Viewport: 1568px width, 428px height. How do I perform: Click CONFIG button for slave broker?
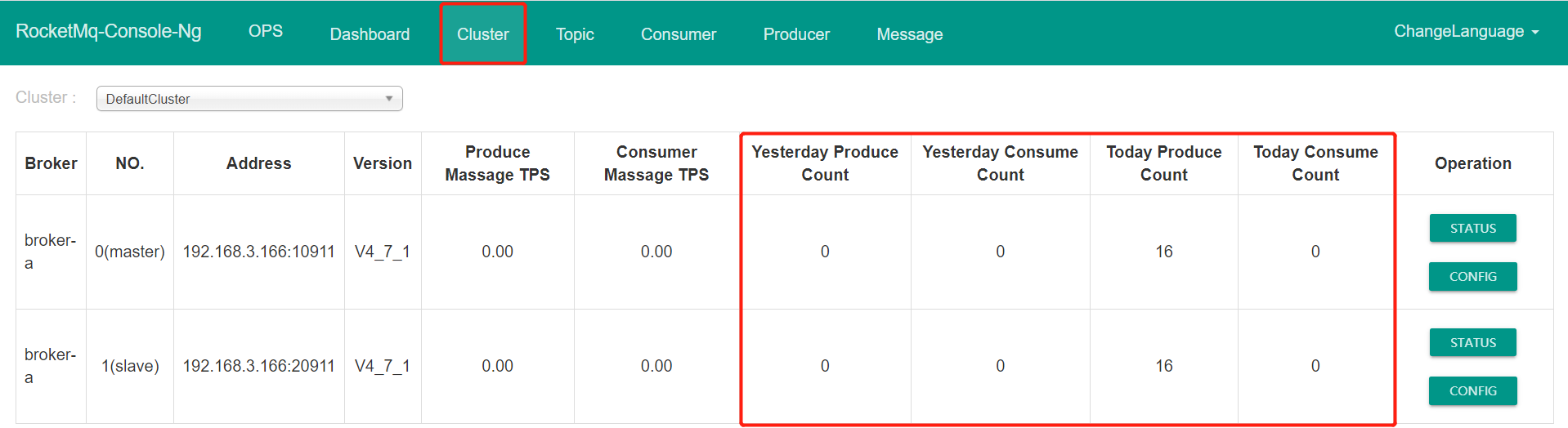point(1472,391)
